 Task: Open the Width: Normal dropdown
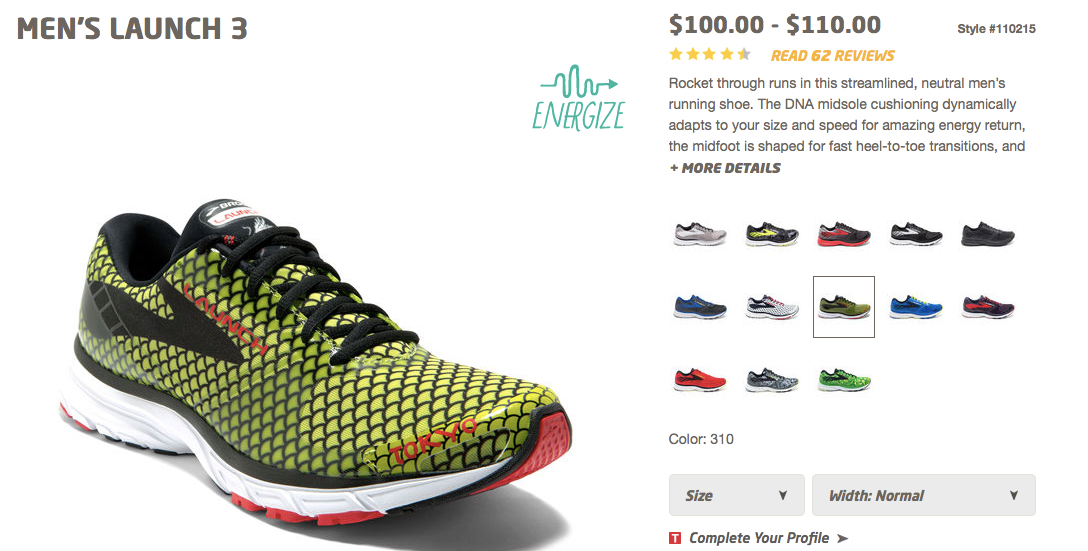point(924,495)
